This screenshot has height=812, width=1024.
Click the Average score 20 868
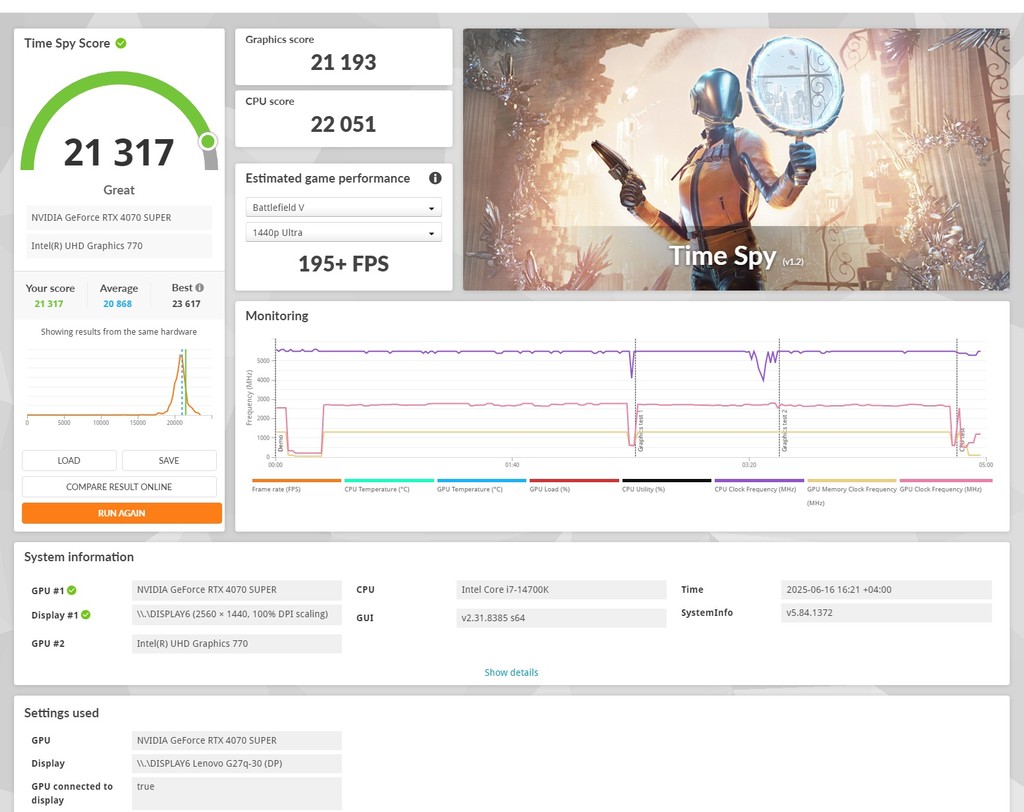pyautogui.click(x=118, y=304)
